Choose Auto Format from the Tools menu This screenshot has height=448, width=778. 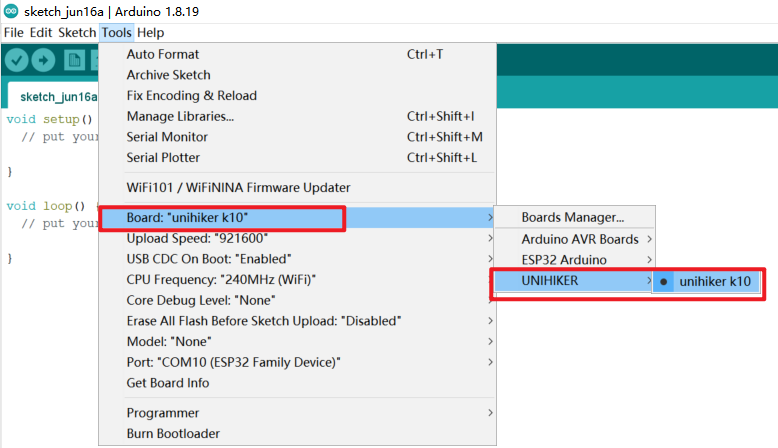[x=297, y=54]
